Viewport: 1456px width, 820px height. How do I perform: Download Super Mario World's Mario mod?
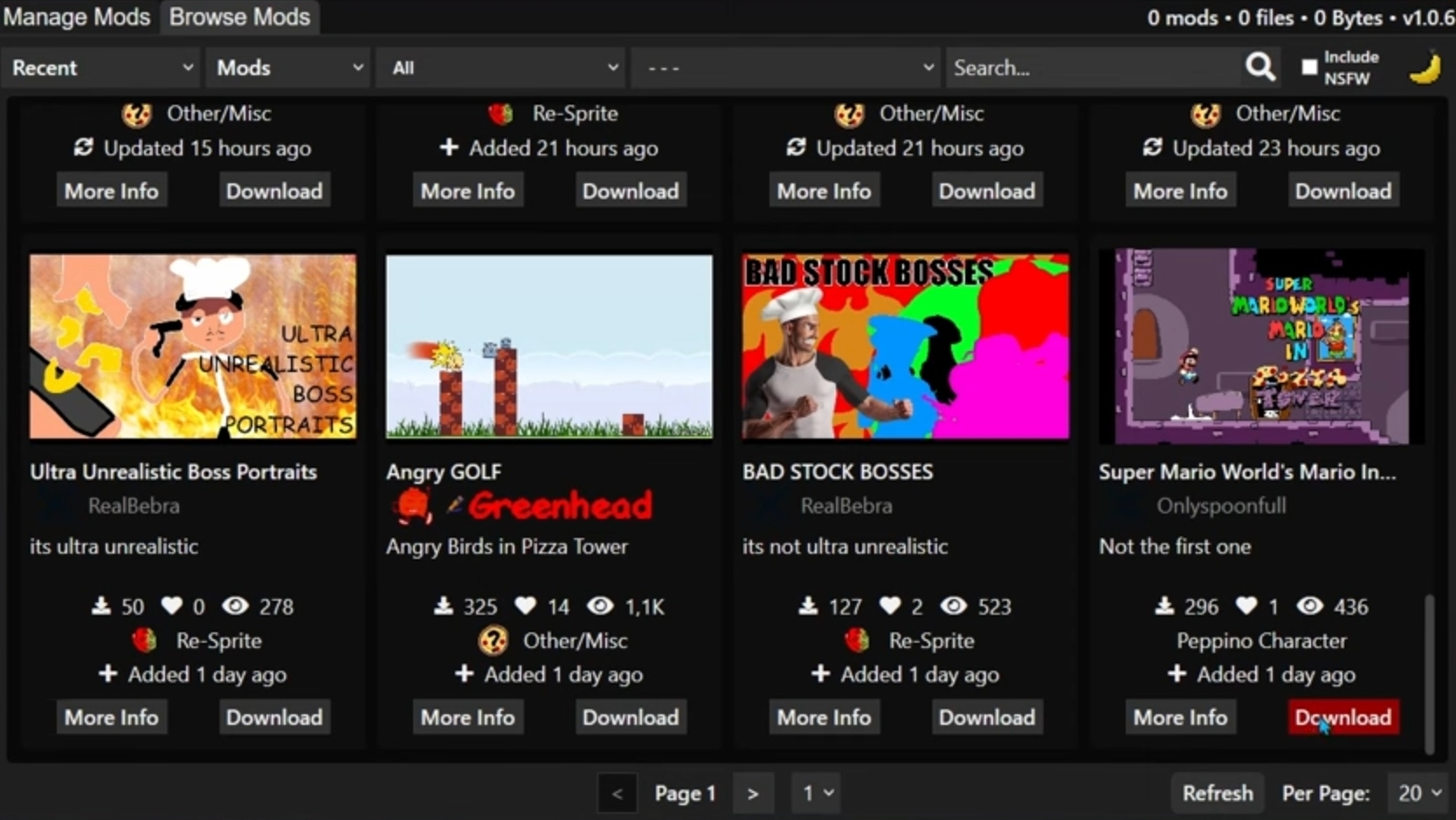click(x=1343, y=717)
